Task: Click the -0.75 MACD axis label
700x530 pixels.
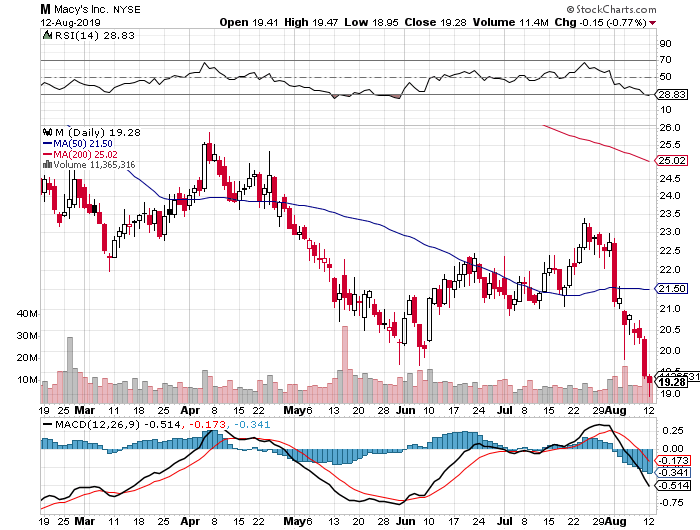Action: click(671, 503)
